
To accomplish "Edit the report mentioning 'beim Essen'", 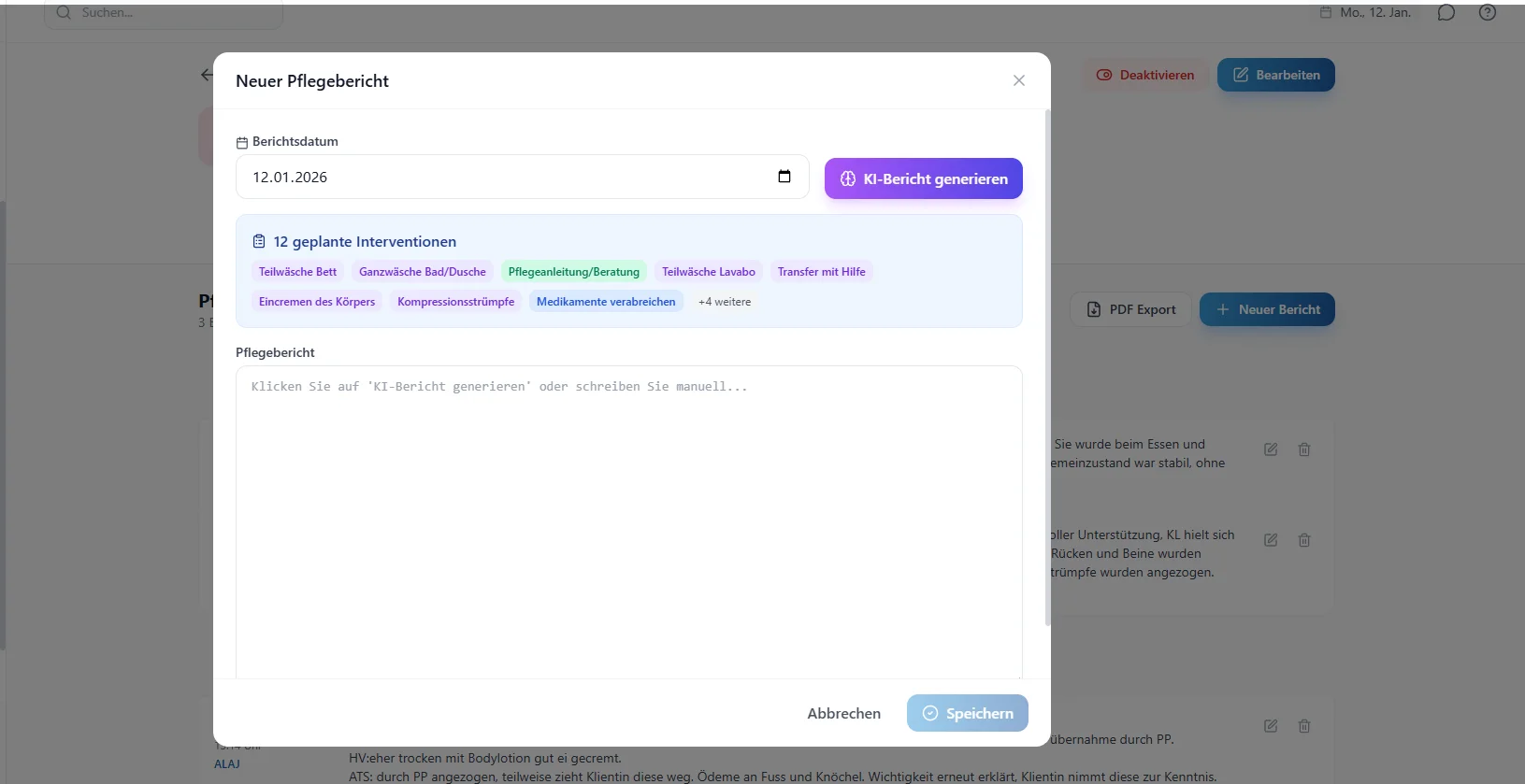I will (x=1271, y=449).
